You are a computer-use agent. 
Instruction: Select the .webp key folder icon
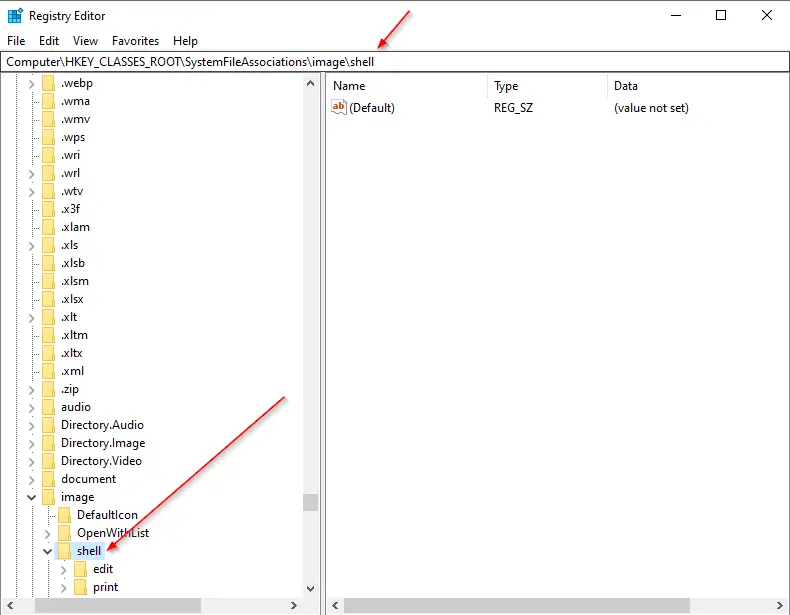pos(48,83)
